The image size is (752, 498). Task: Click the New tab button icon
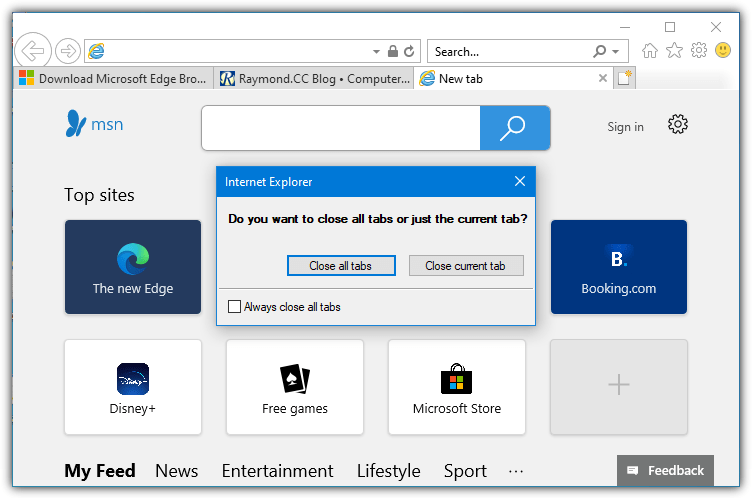tap(624, 78)
